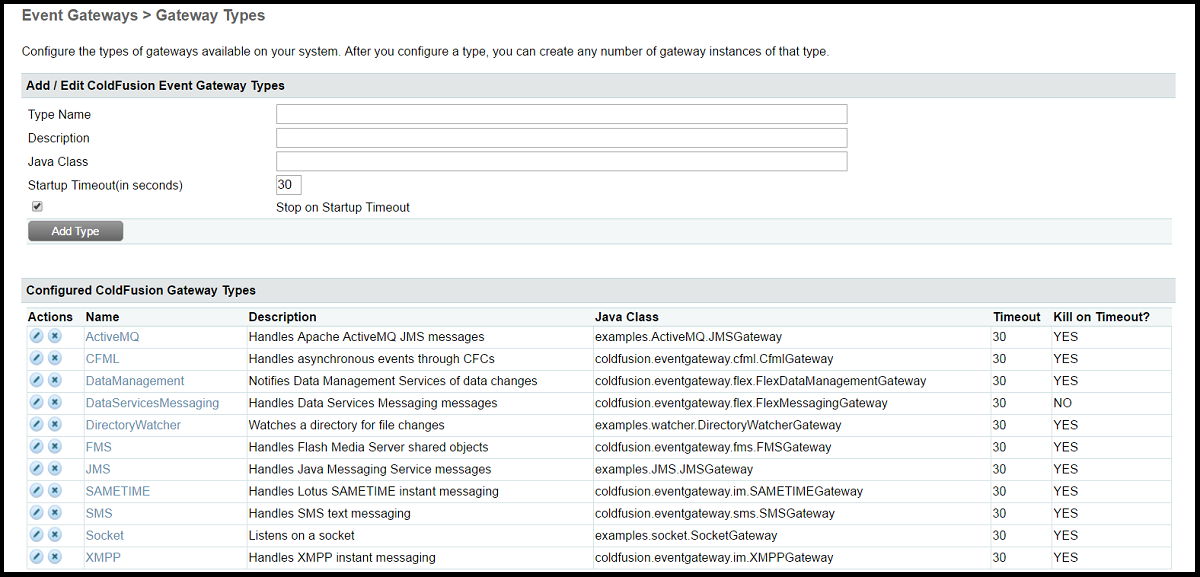Focus the Type Name input field
The image size is (1200, 577).
point(562,114)
